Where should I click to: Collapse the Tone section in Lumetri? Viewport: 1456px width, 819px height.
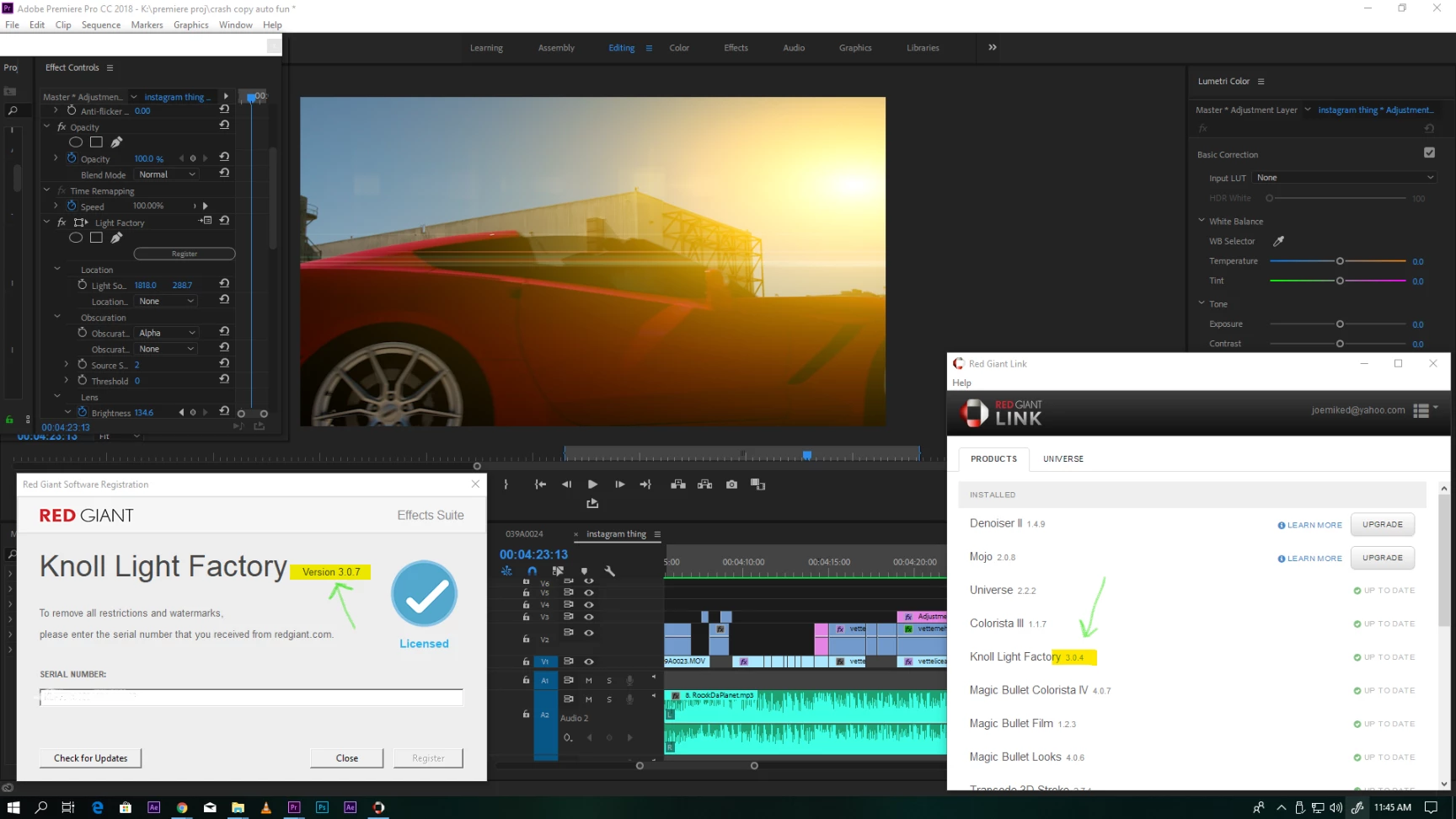[x=1202, y=303]
